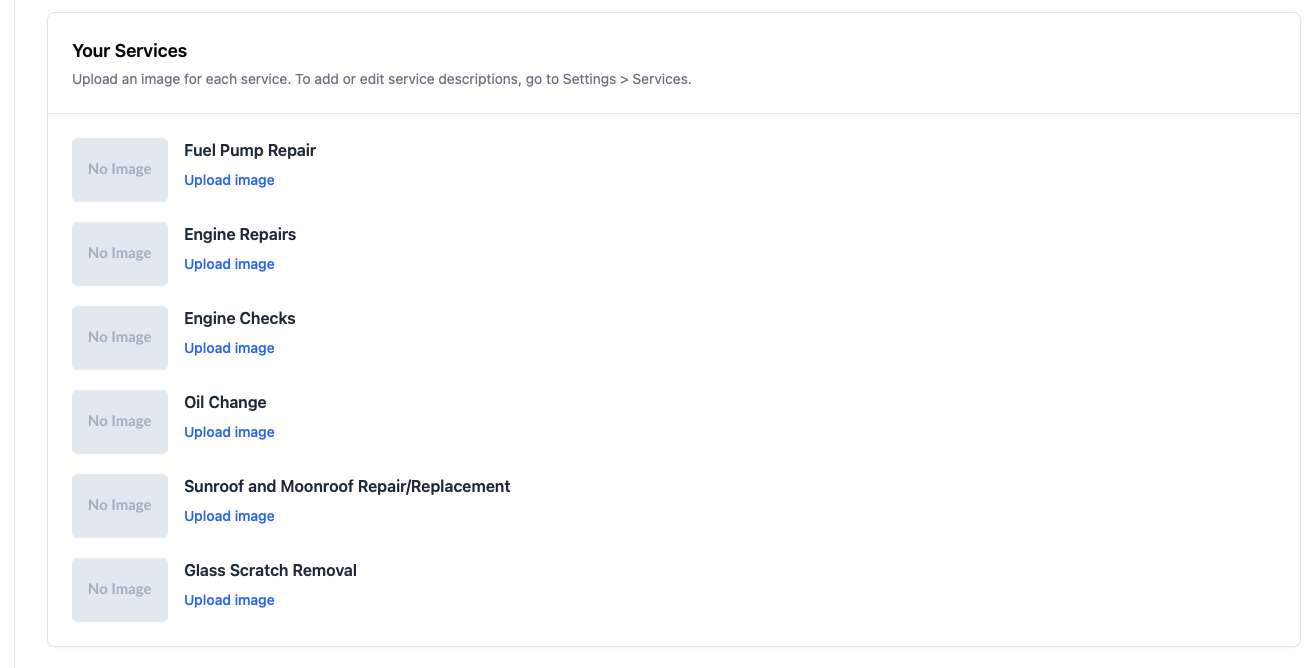Select the Engine Repairs image placeholder
Viewport: 1306px width, 668px height.
point(120,254)
